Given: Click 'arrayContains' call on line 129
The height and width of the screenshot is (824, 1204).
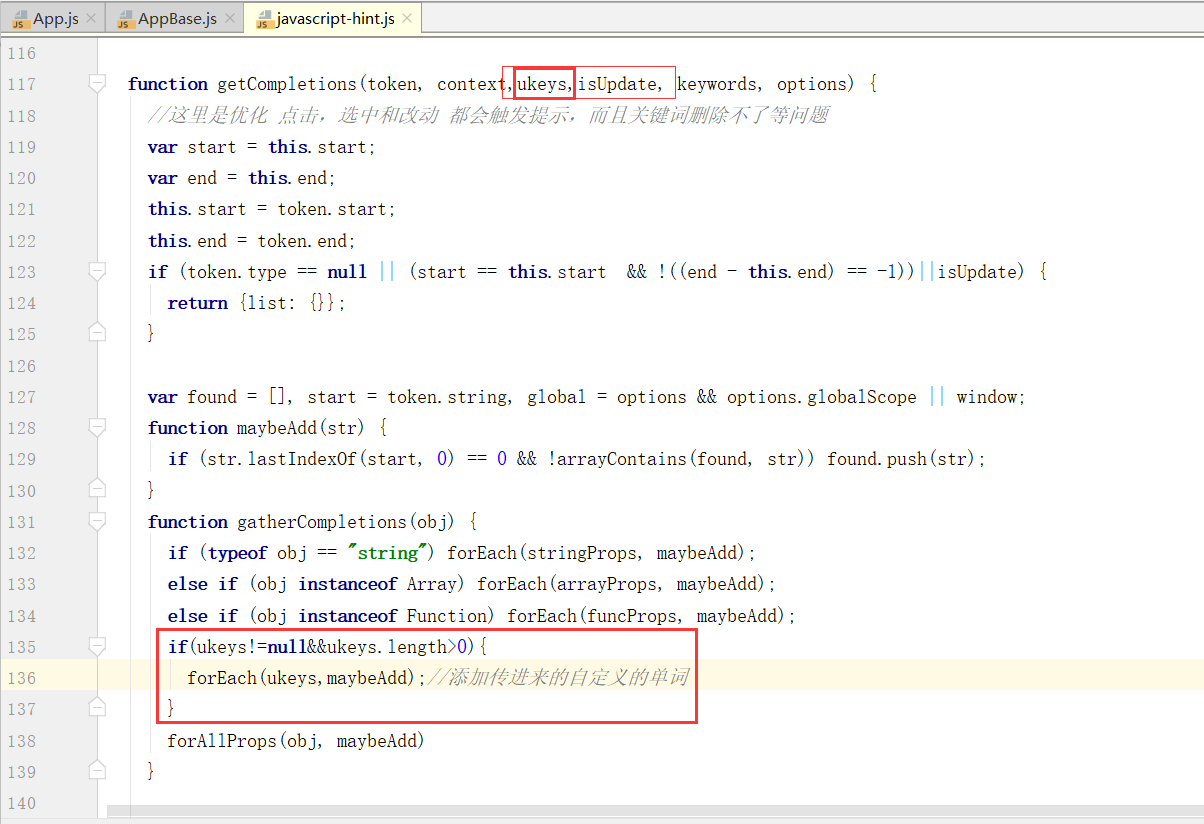Looking at the screenshot, I should pyautogui.click(x=622, y=459).
